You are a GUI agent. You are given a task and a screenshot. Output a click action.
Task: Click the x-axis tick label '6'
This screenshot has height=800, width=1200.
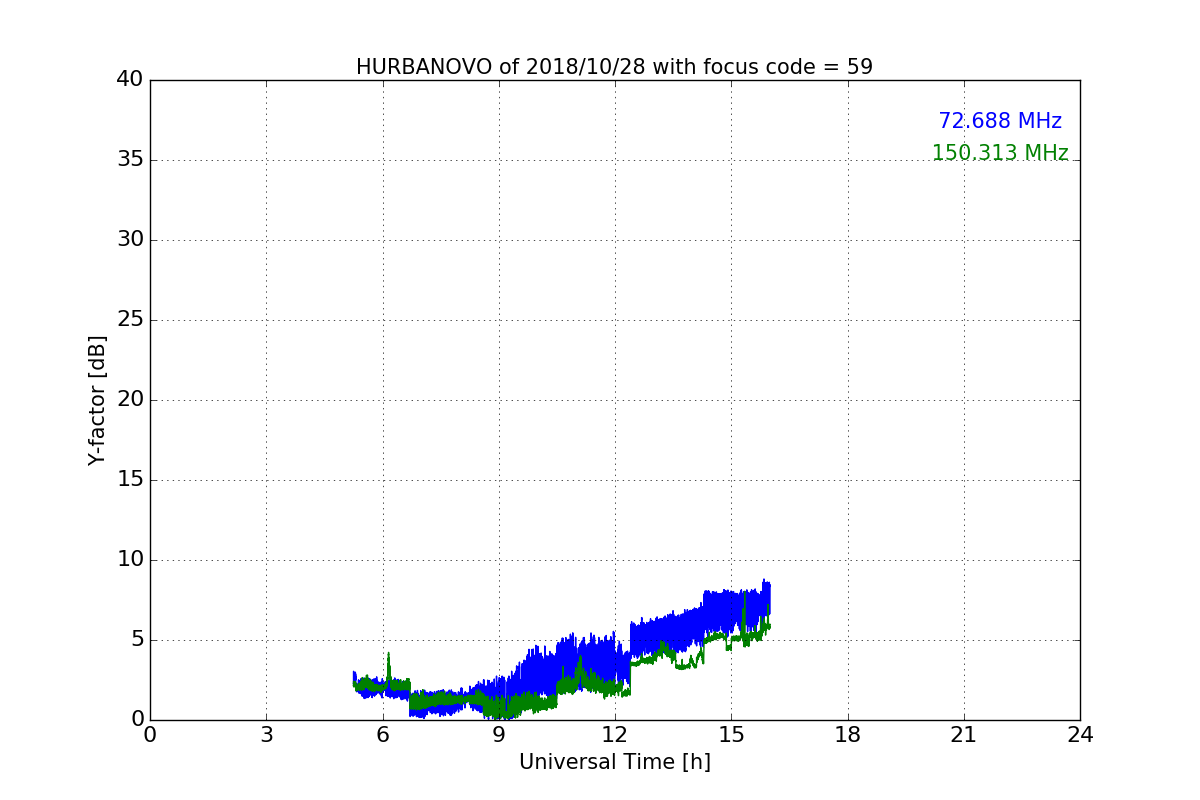383,735
